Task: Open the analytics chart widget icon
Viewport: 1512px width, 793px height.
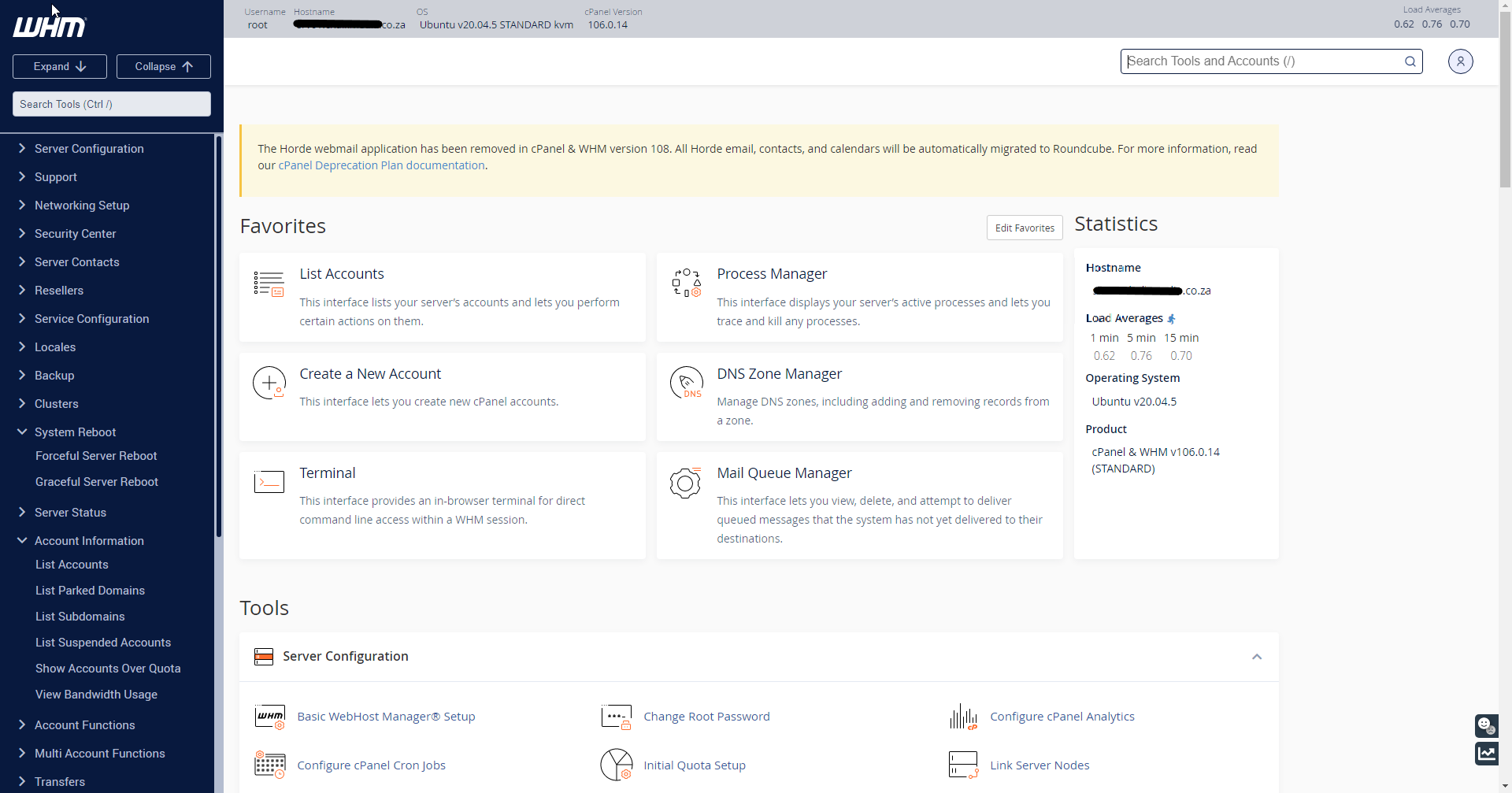Action: [1486, 754]
